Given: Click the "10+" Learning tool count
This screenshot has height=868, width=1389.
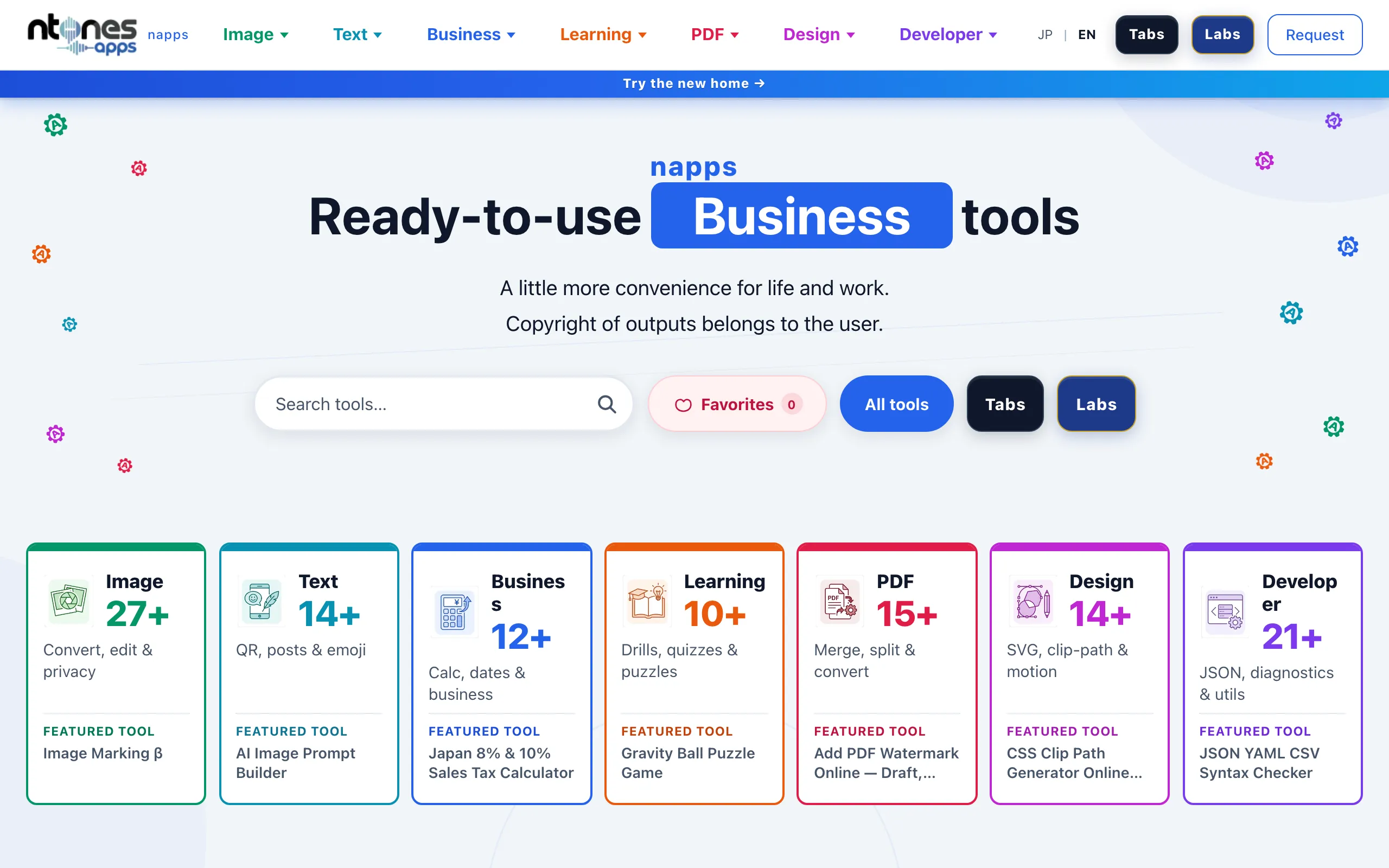Looking at the screenshot, I should click(715, 614).
